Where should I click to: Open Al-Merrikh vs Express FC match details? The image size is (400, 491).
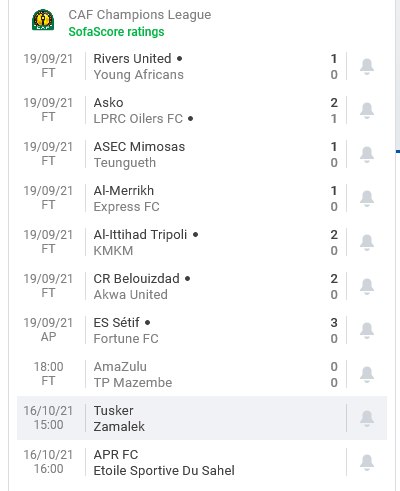point(182,198)
